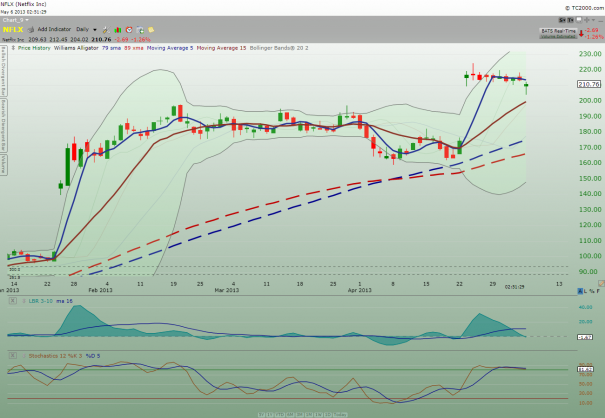The height and width of the screenshot is (418, 605).
Task: Open the alarm clock alert icon
Action: click(129, 30)
